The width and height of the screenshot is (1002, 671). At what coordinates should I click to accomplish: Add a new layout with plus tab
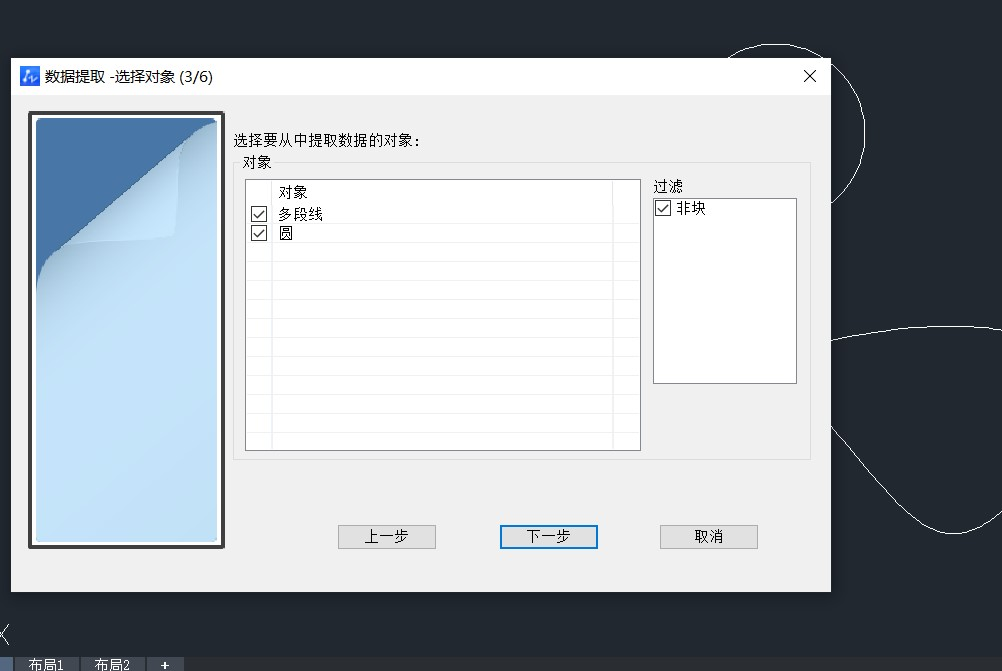point(165,664)
